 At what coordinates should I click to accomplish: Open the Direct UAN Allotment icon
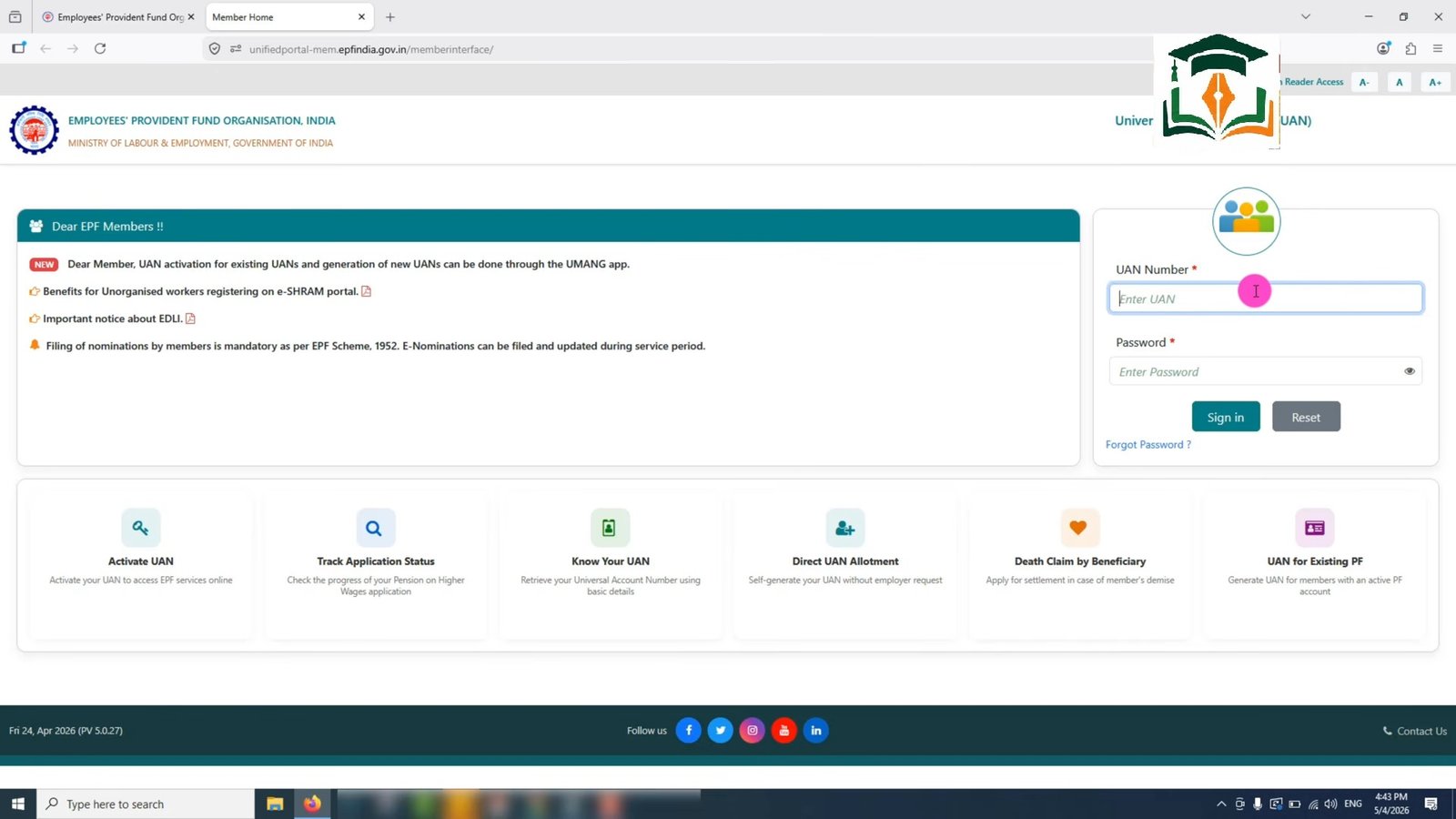pyautogui.click(x=844, y=528)
